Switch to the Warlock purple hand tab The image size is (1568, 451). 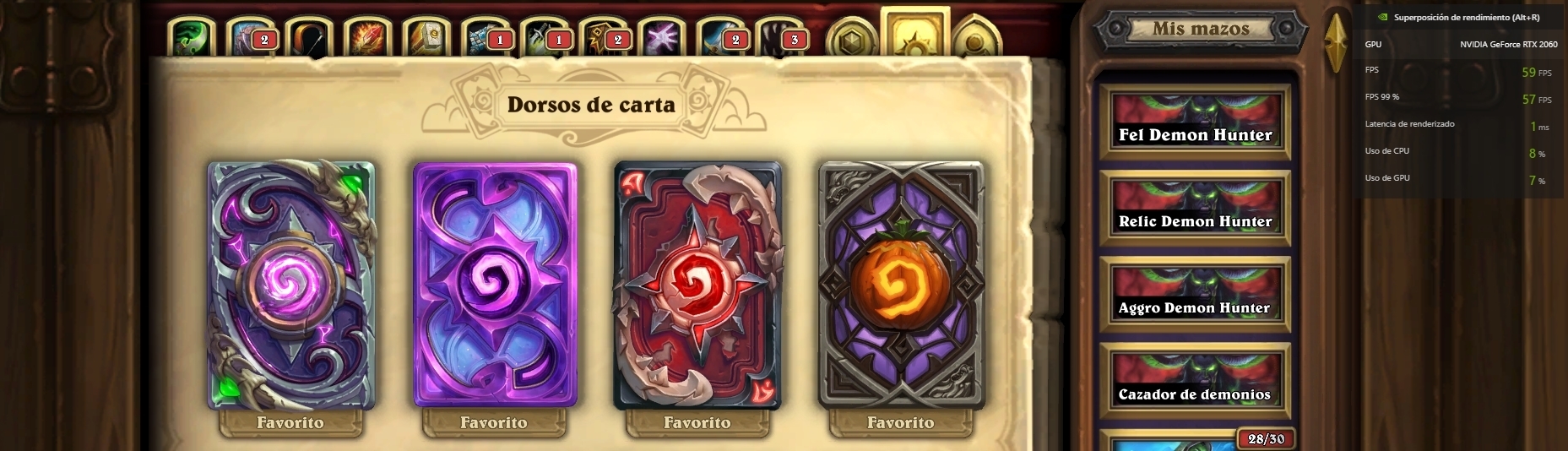pyautogui.click(x=663, y=38)
